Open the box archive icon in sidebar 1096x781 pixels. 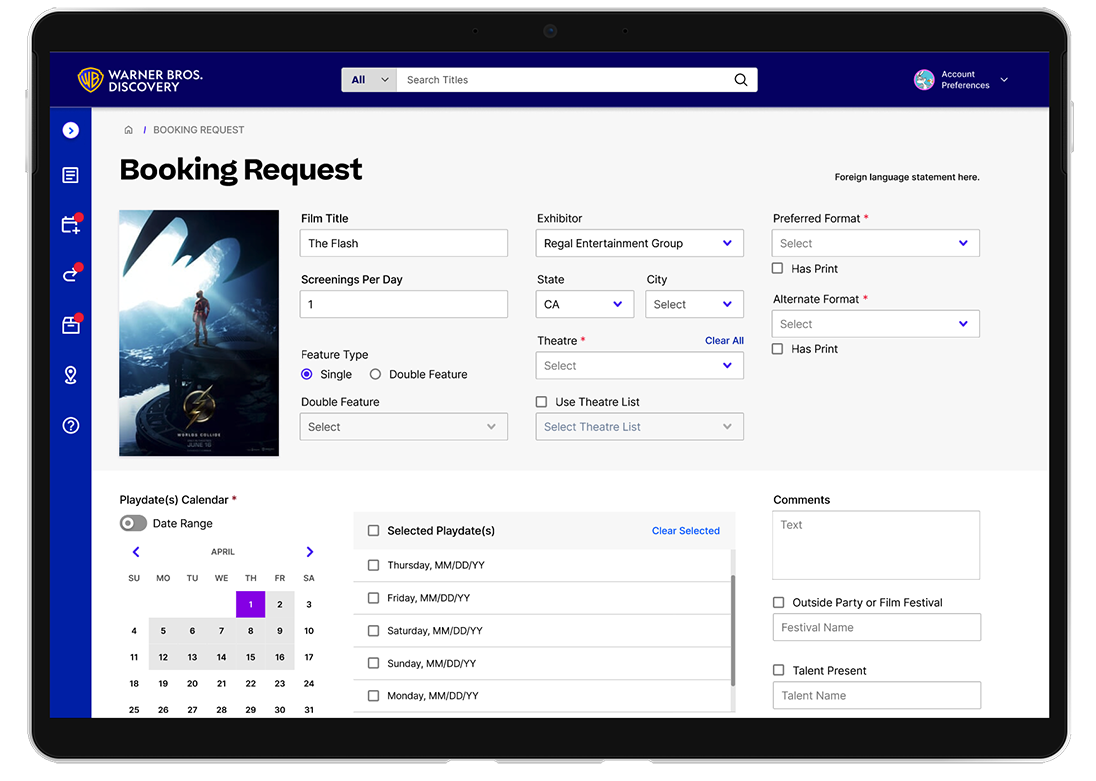[x=71, y=324]
